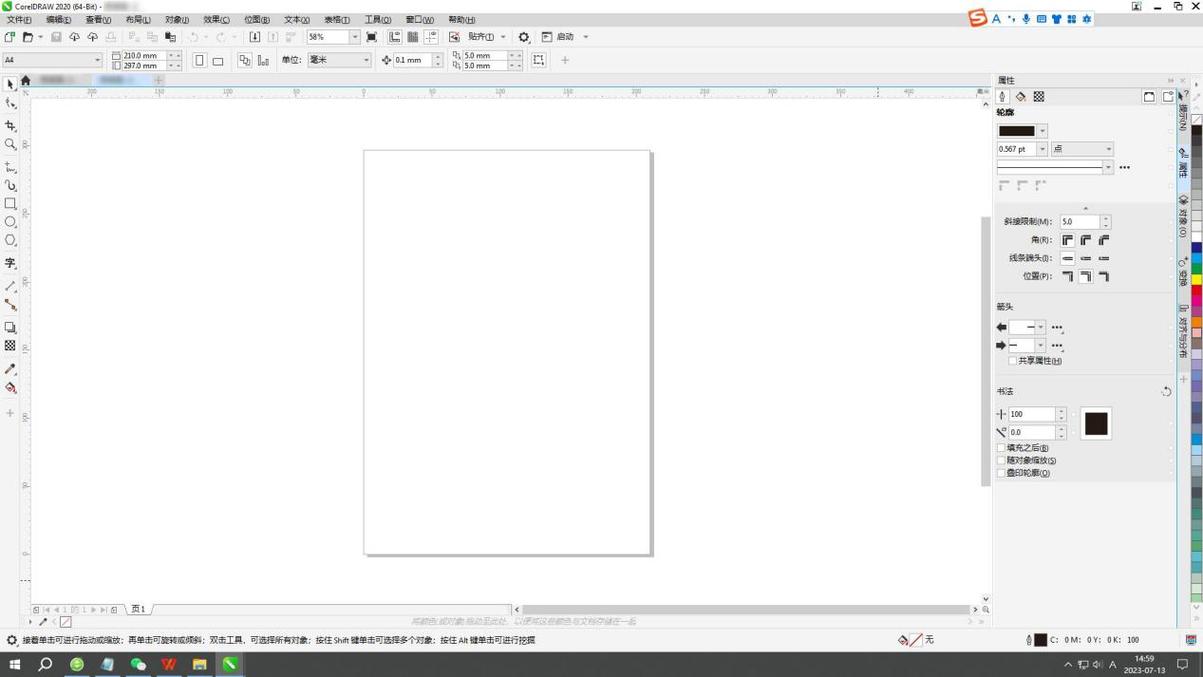This screenshot has height=677, width=1203.
Task: Set page to portrait orientation
Action: pyautogui.click(x=199, y=61)
